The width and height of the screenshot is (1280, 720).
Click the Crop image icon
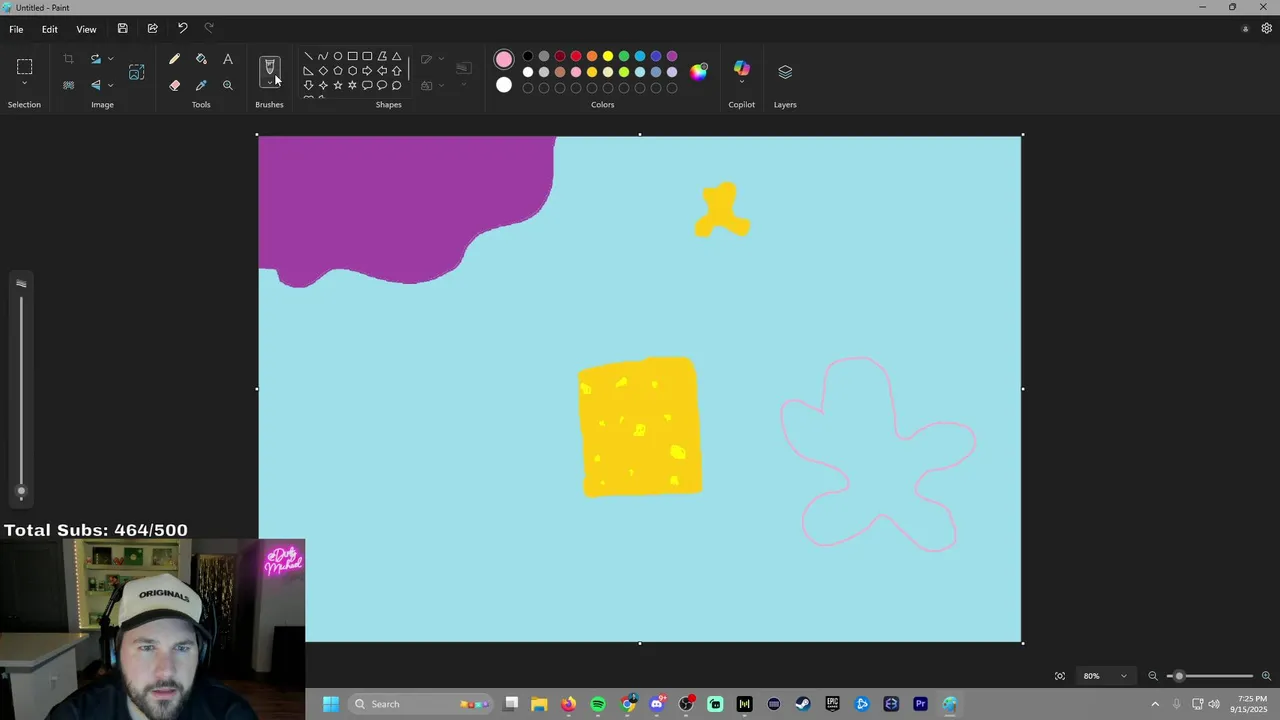pos(68,59)
